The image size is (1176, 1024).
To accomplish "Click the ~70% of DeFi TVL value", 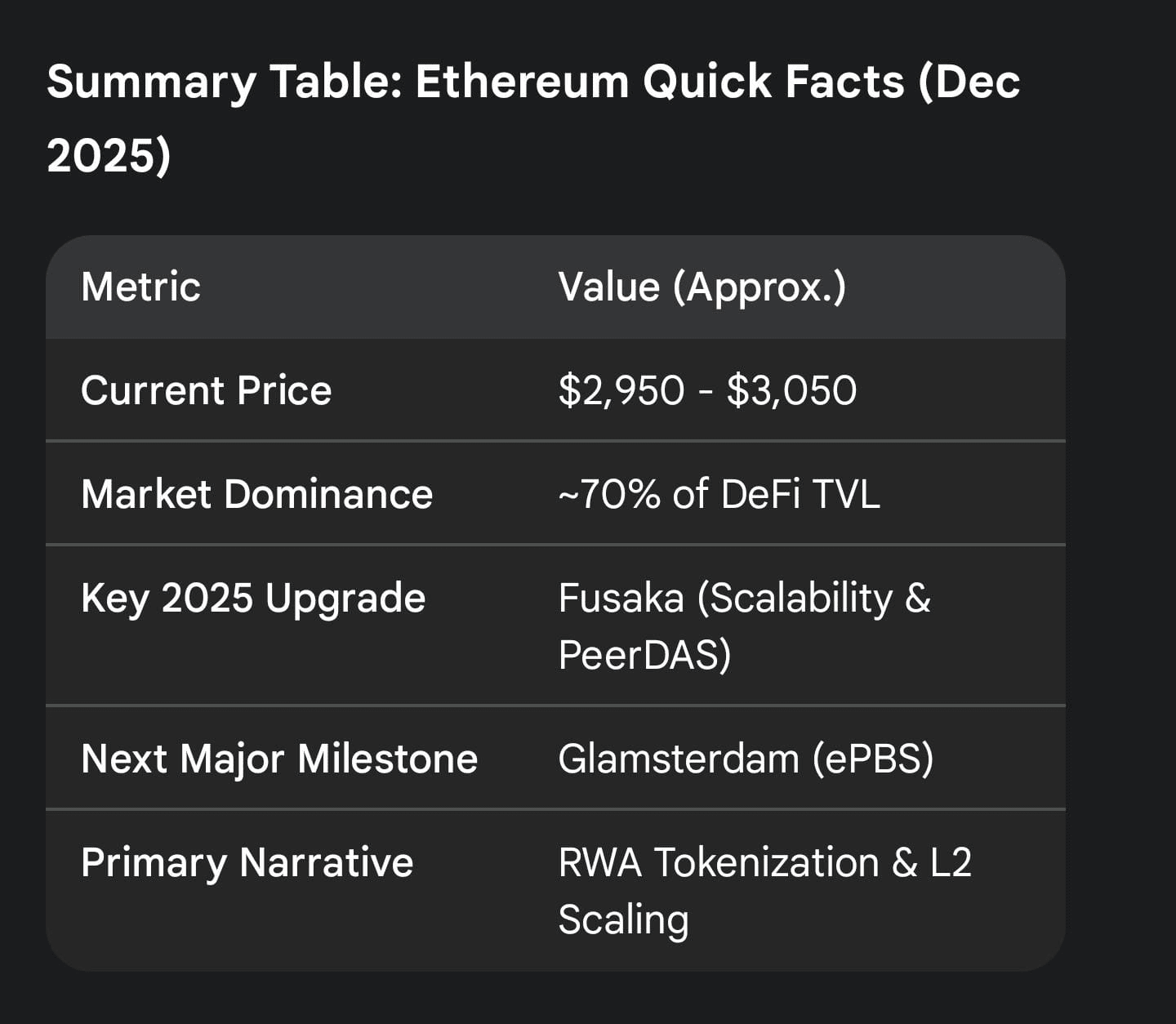I will 719,494.
